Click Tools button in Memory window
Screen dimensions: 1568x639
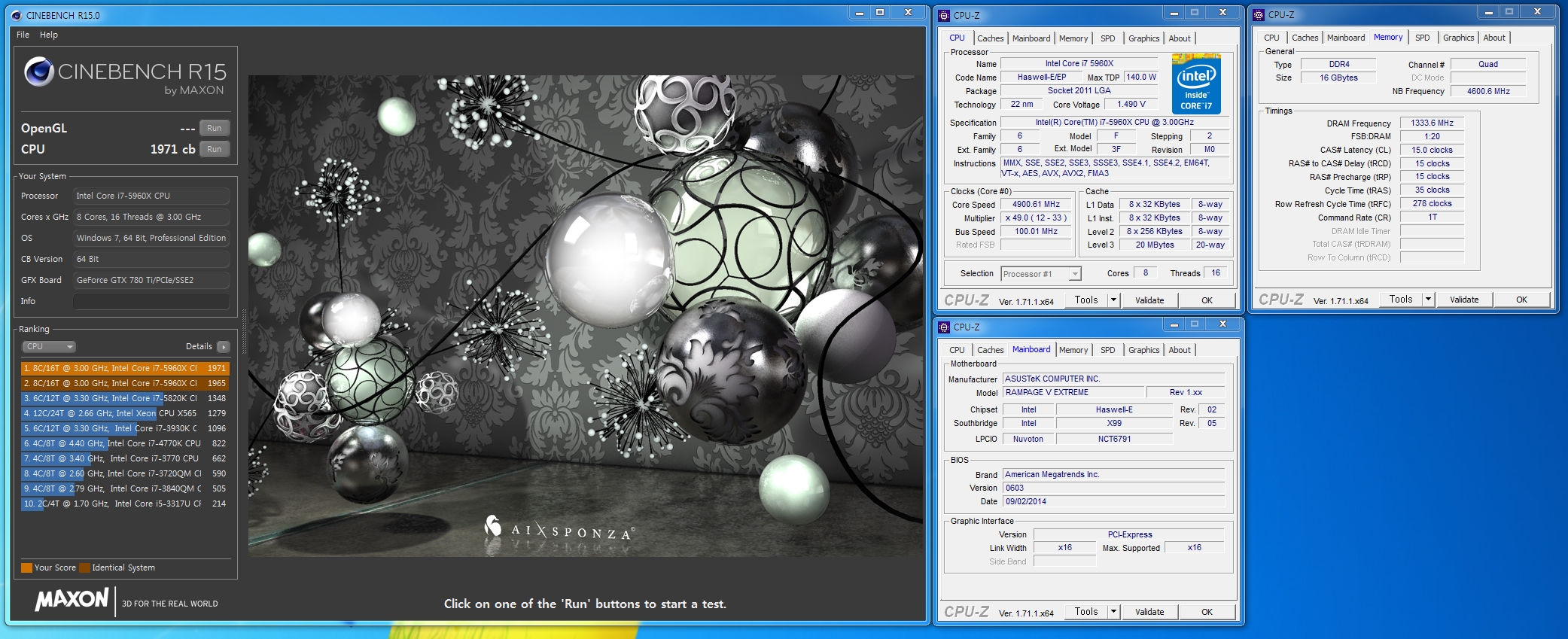pyautogui.click(x=1401, y=299)
